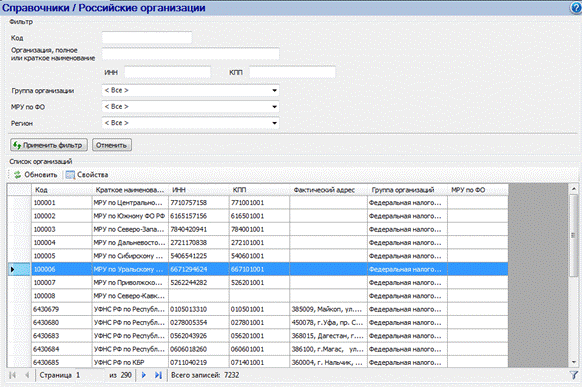Open the help icon in title bar
The image size is (582, 387).
pyautogui.click(x=576, y=8)
